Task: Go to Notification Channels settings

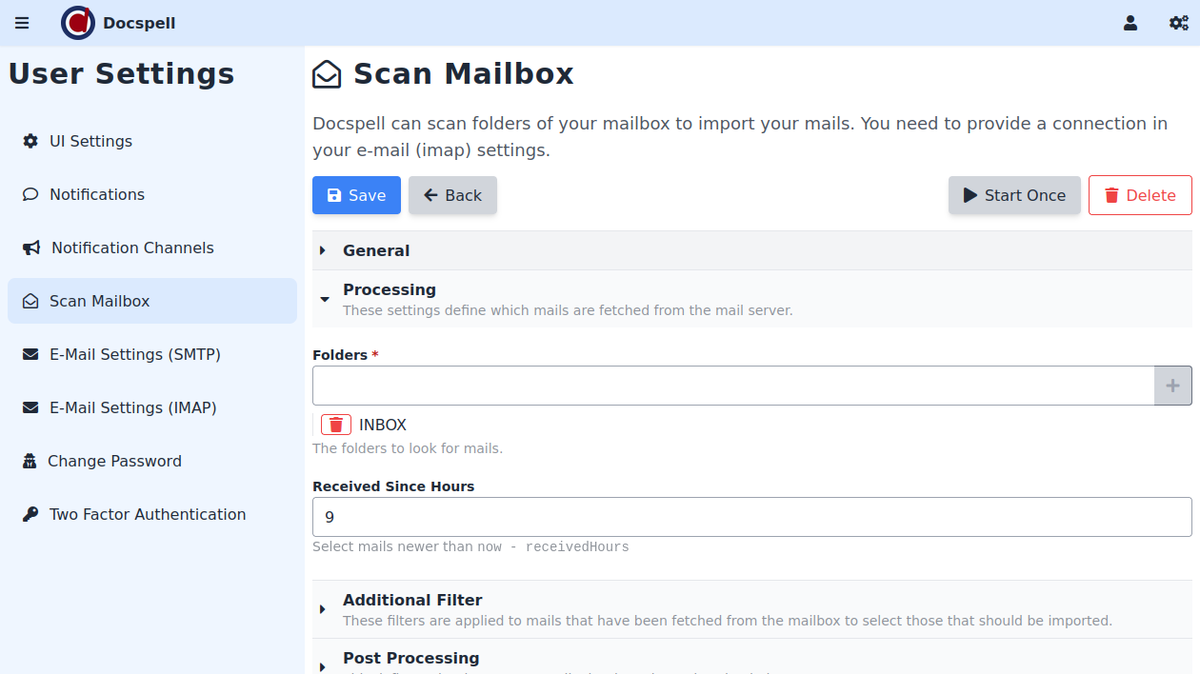Action: [x=132, y=248]
